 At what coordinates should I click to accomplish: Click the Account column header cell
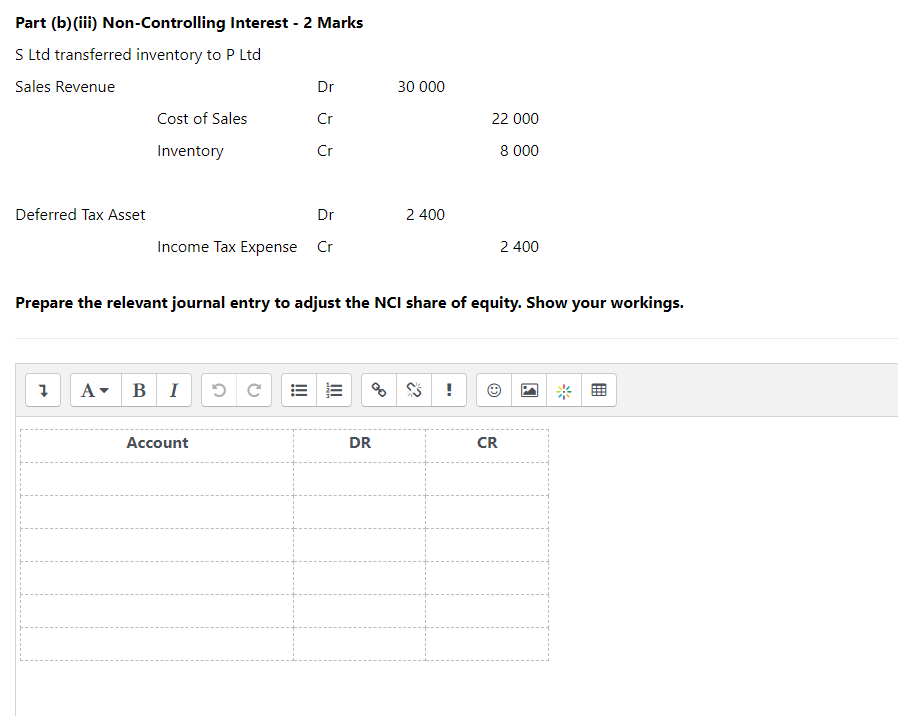157,446
